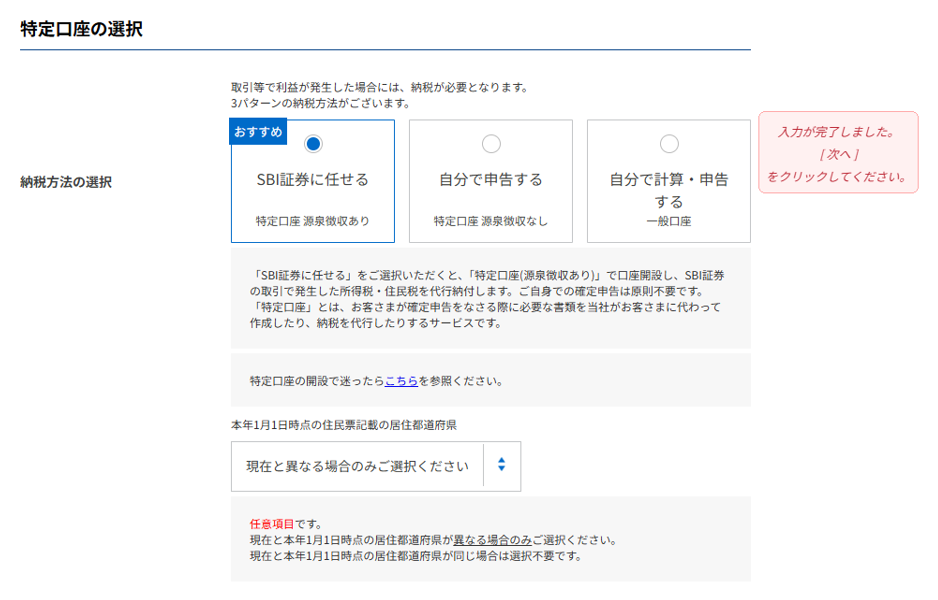Screen dimensions: 938x600
Task: Click the 入力が完了しました notice box
Action: click(838, 153)
